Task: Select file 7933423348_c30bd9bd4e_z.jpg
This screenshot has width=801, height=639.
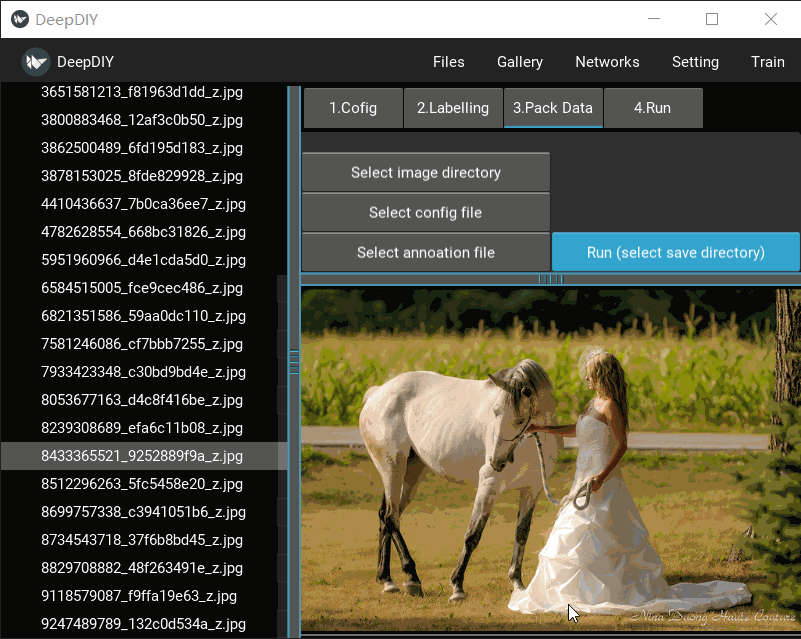Action: coord(143,372)
